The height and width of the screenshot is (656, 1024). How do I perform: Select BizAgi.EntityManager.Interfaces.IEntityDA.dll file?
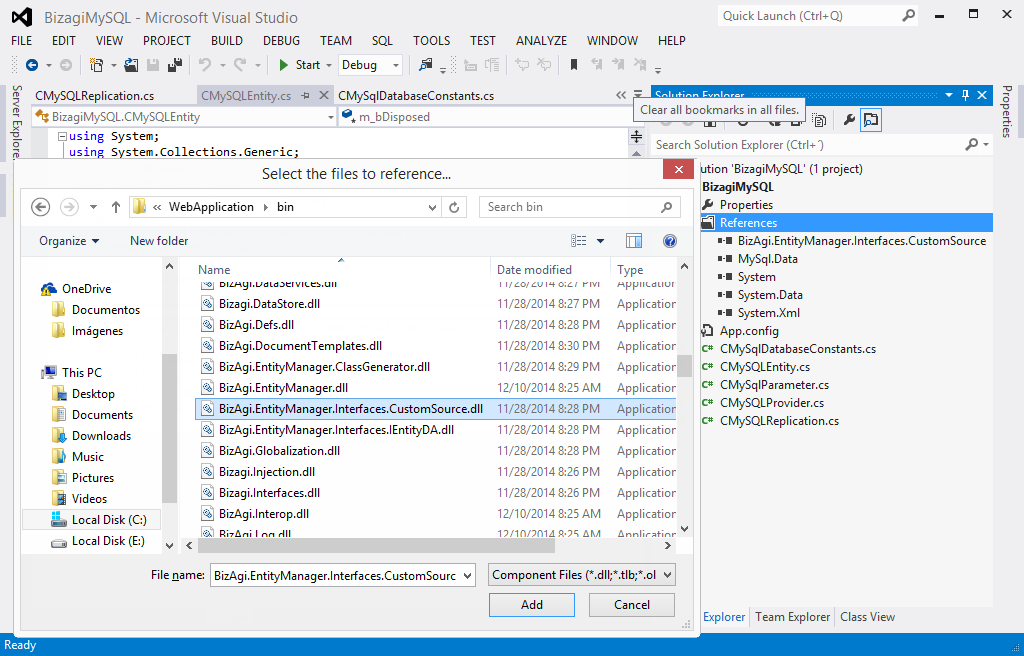pyautogui.click(x=336, y=430)
